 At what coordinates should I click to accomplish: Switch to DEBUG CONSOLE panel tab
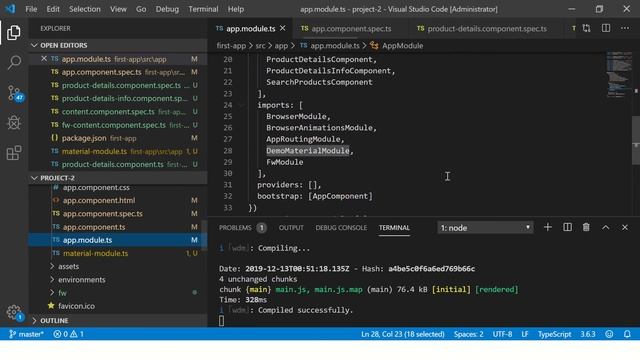coord(341,227)
